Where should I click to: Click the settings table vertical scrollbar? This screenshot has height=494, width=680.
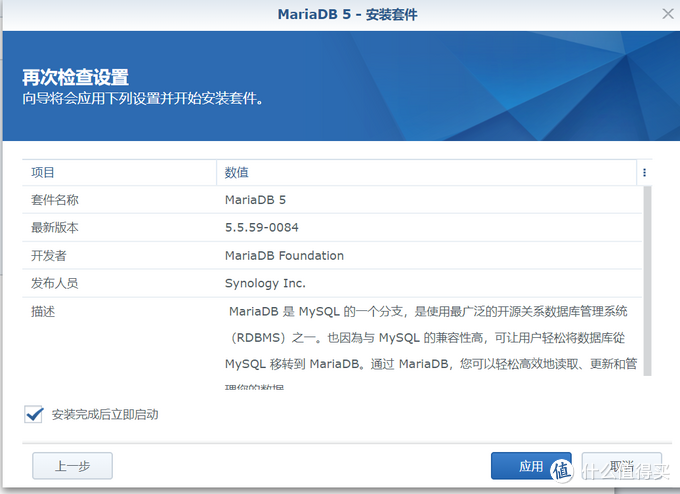[x=647, y=281]
